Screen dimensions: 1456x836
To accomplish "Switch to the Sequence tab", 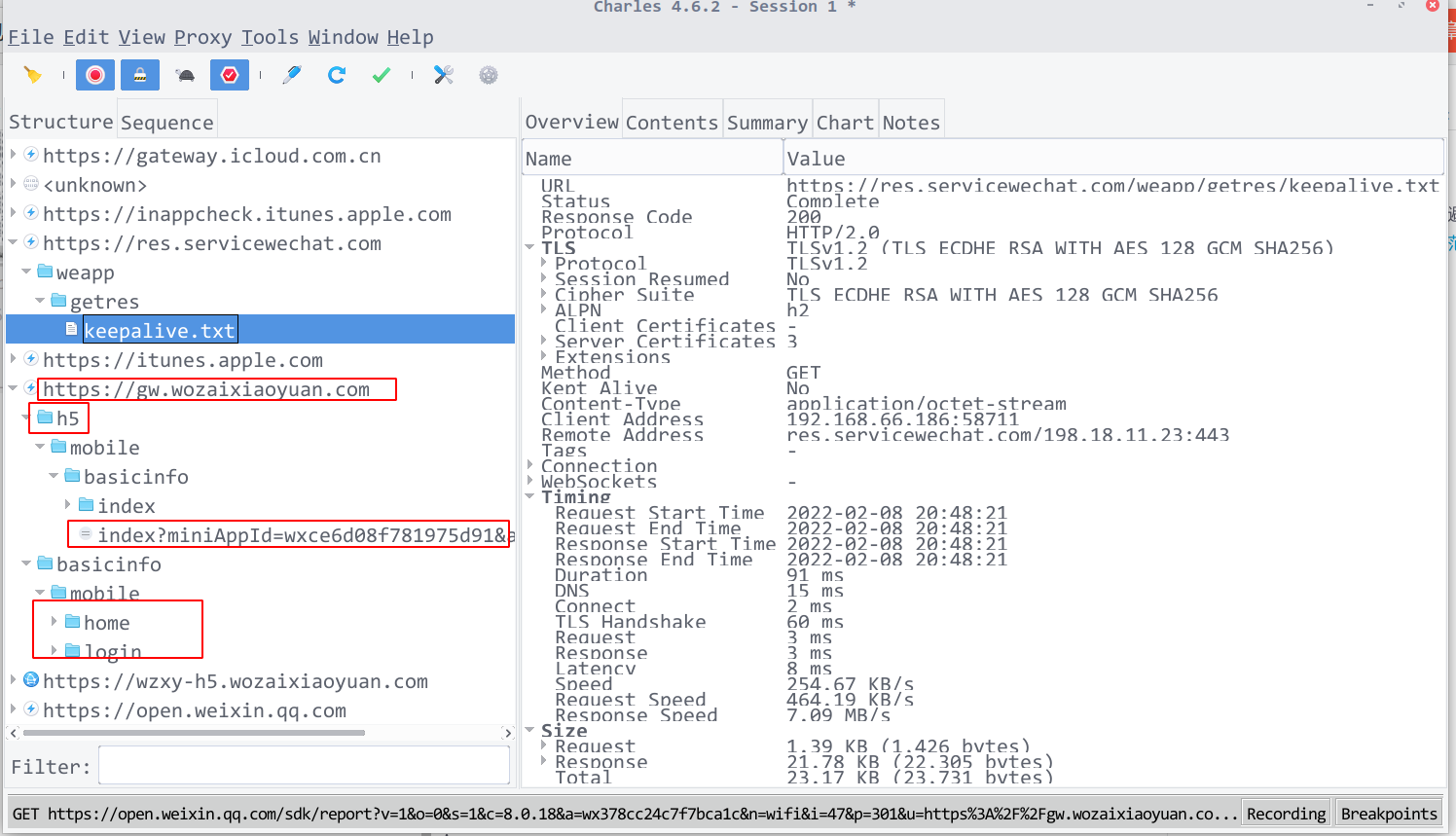I will pyautogui.click(x=167, y=123).
